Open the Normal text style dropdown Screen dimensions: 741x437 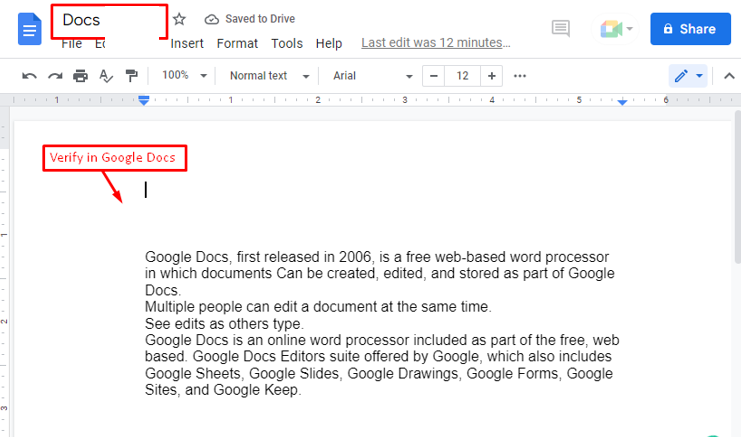coord(269,76)
